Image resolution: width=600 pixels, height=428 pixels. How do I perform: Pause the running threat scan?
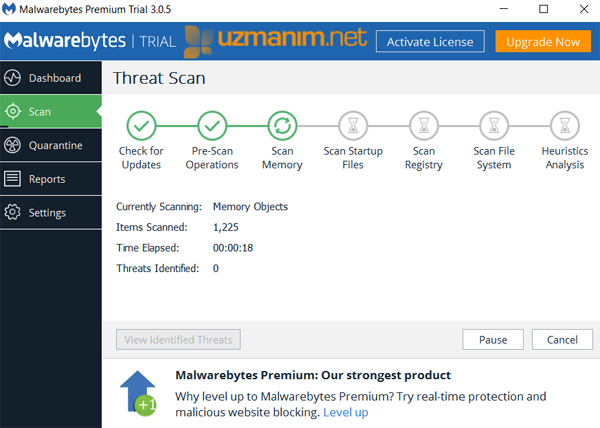(493, 340)
